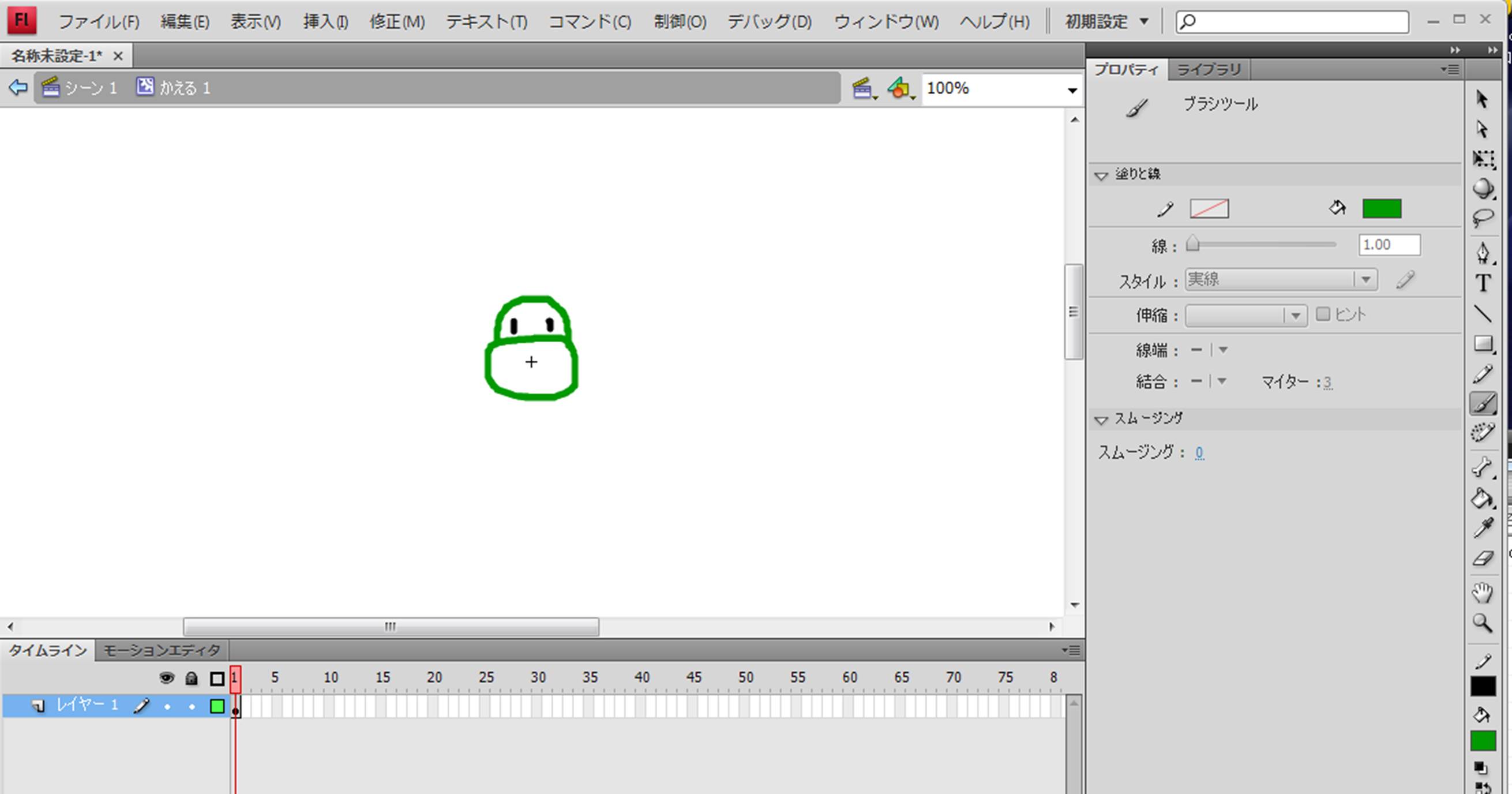The height and width of the screenshot is (794, 1512).
Task: Click the スムージング value 0
Action: click(x=1199, y=453)
